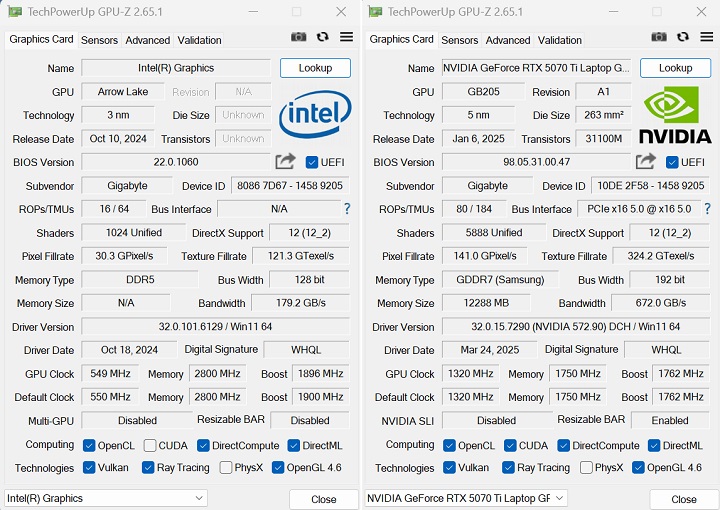The image size is (720, 510).
Task: Click Close button in NVIDIA window
Action: 684,499
